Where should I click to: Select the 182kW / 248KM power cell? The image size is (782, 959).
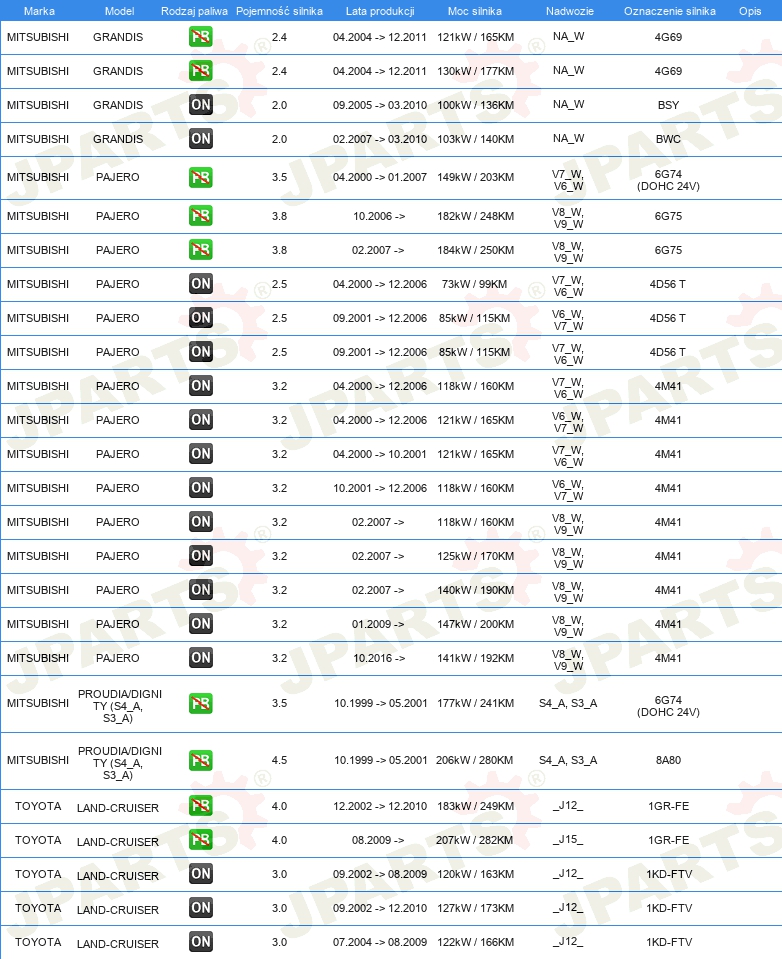(475, 216)
